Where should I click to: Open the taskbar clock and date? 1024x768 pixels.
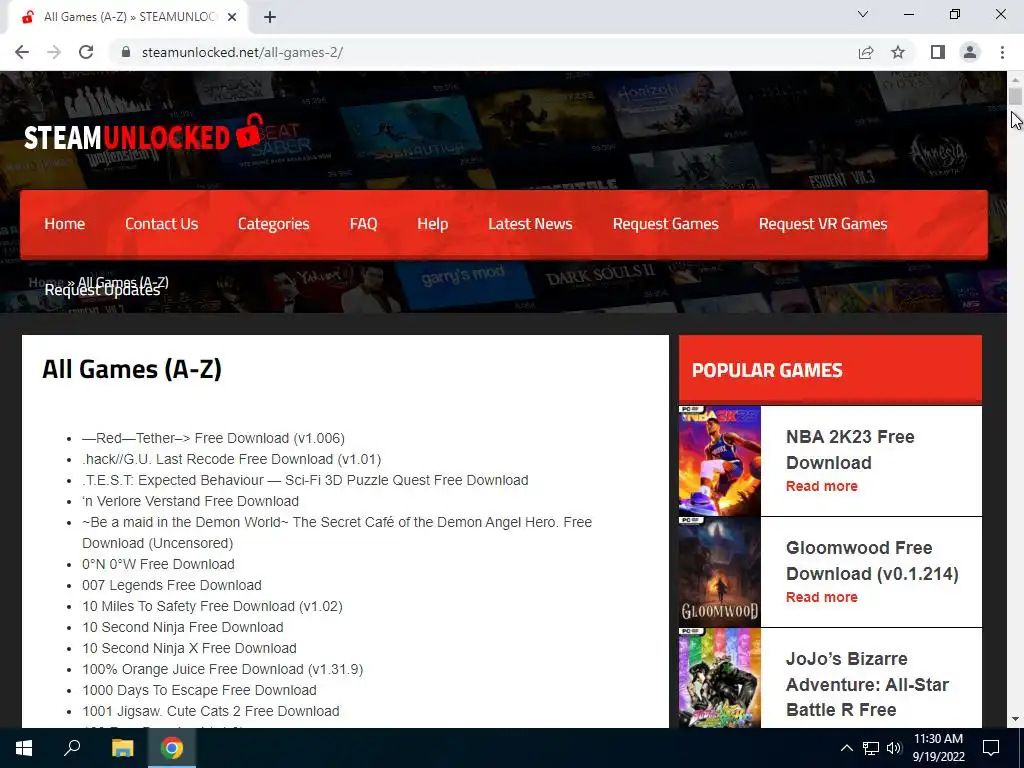point(938,748)
